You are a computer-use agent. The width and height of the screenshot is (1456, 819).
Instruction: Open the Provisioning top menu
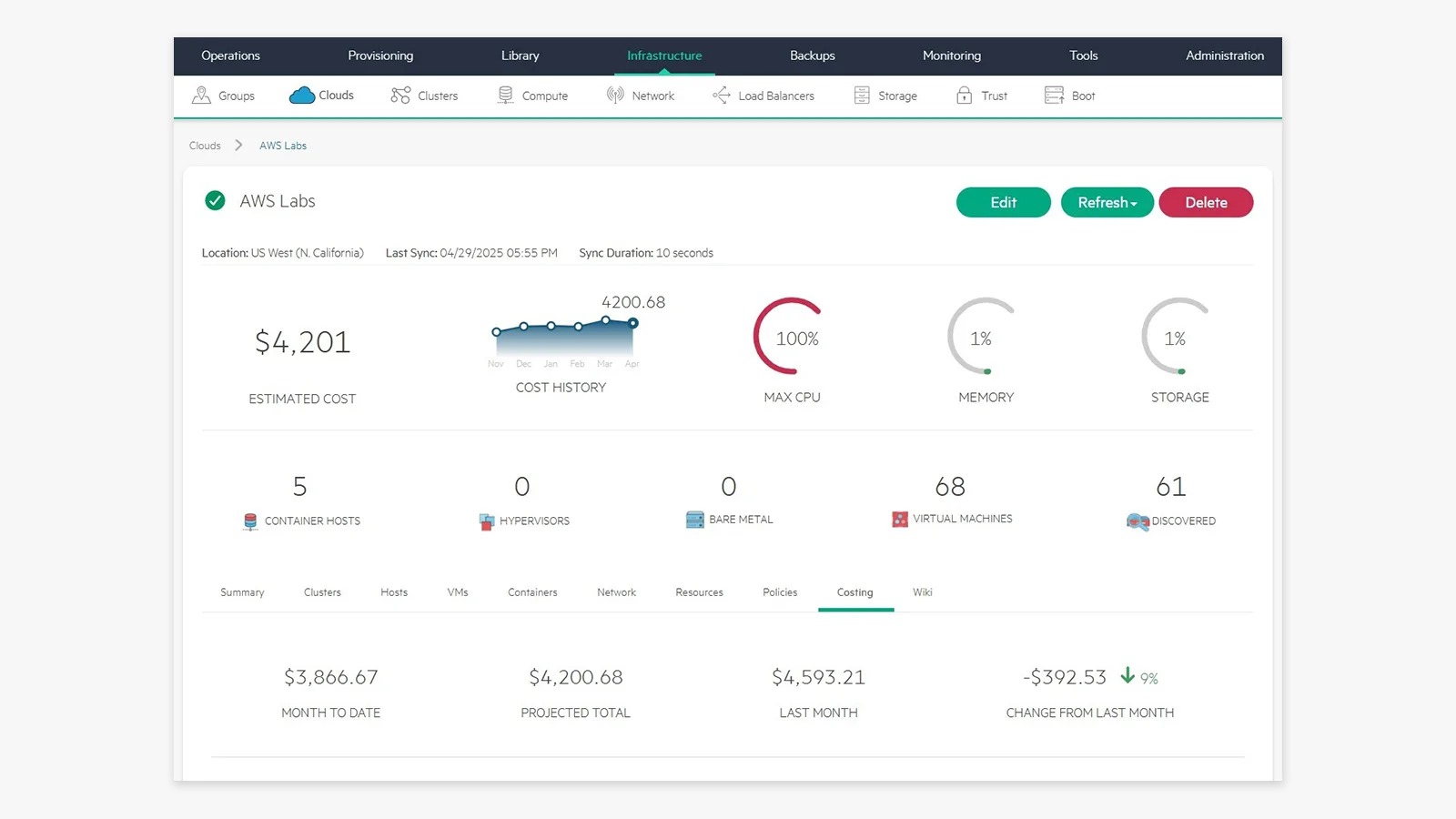pyautogui.click(x=380, y=56)
